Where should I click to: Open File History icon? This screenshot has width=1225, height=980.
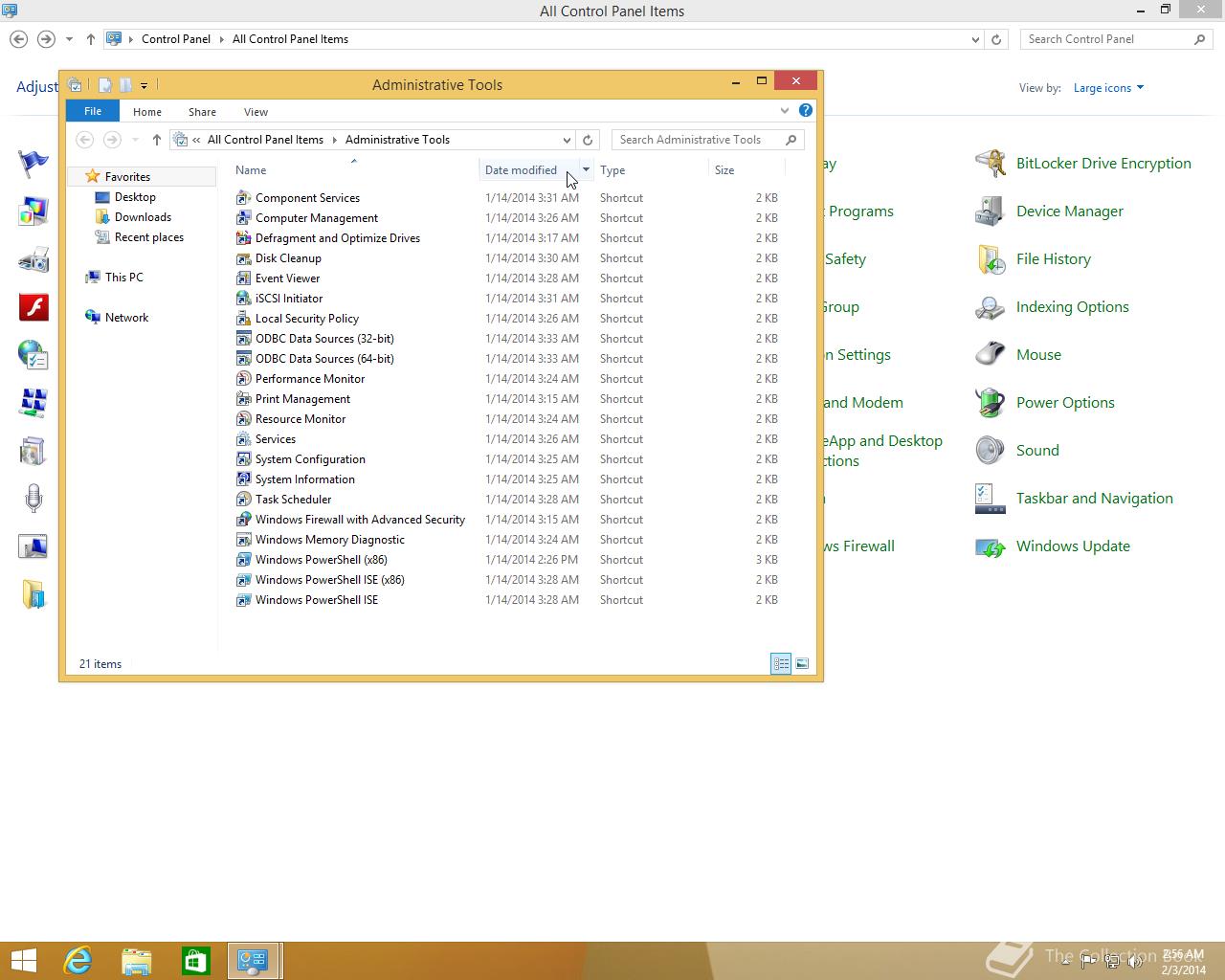991,259
